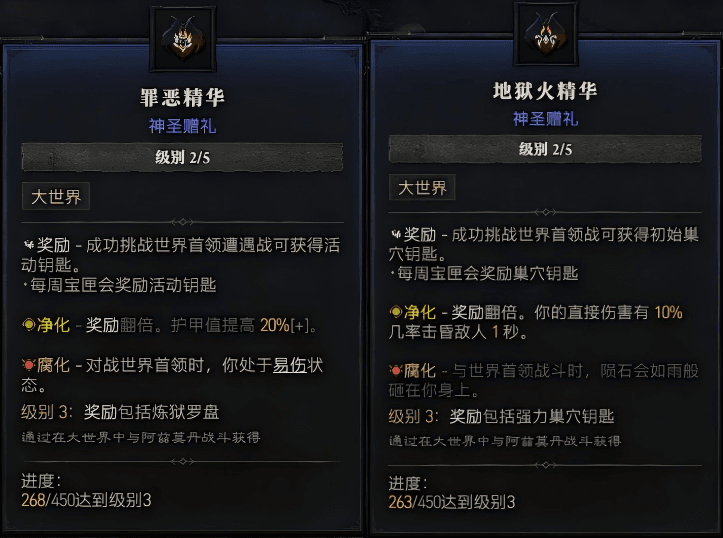The image size is (723, 538).
Task: Click the 腐化 icon in the 地狱火精华 panel
Action: (396, 372)
